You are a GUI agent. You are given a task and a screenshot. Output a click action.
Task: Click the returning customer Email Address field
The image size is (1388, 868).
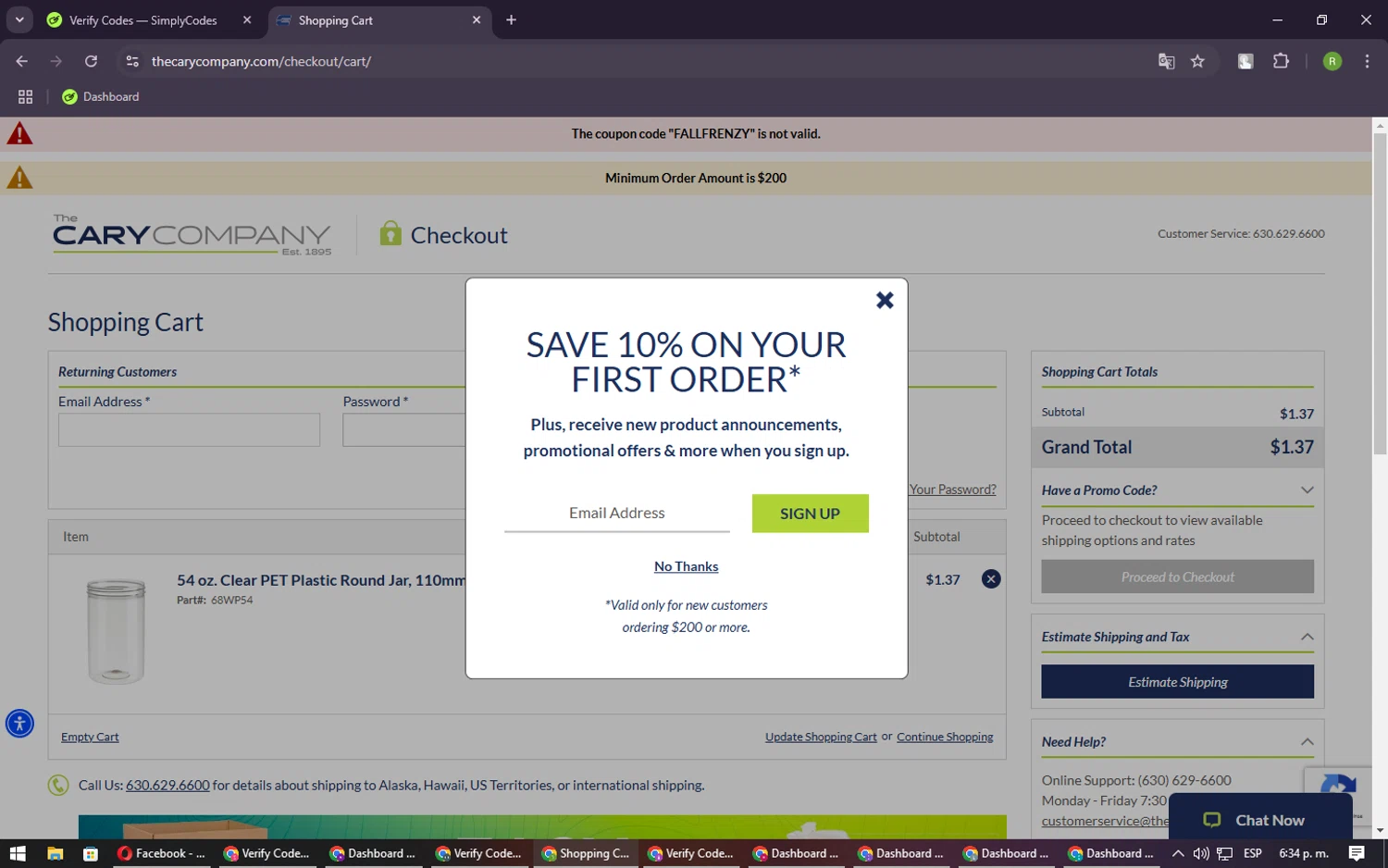coord(189,430)
